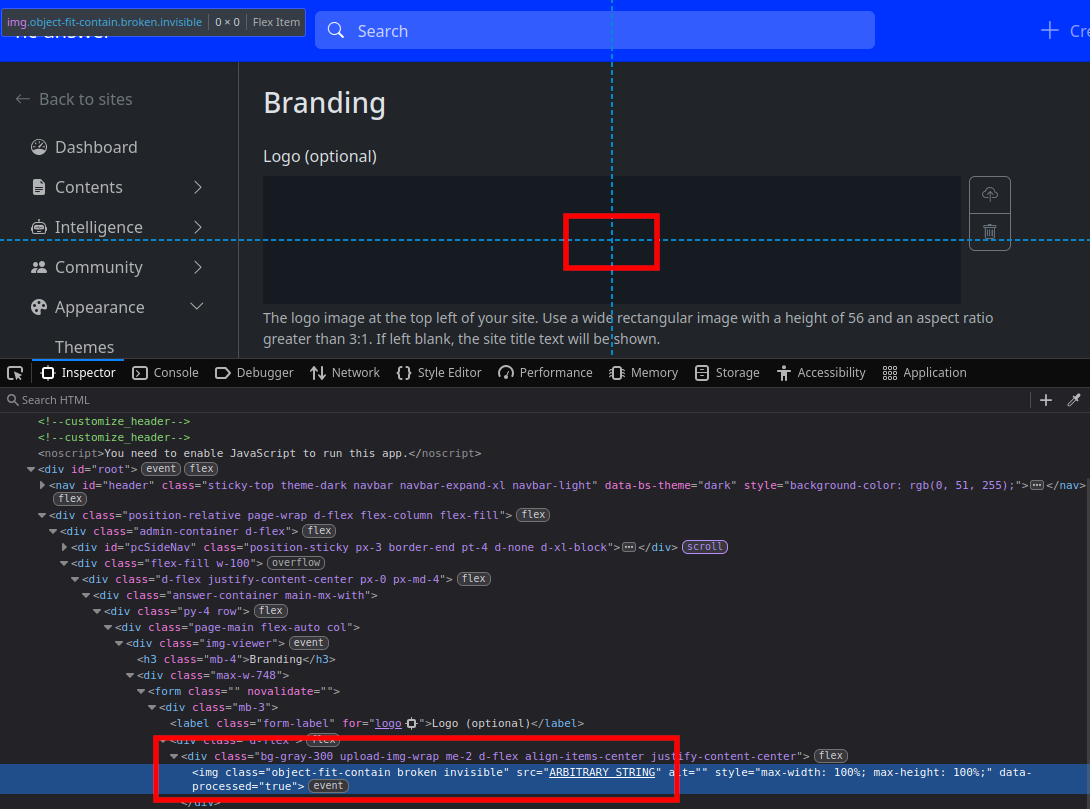The width and height of the screenshot is (1090, 809).
Task: Click the element picker icon in devtools
Action: (x=15, y=373)
